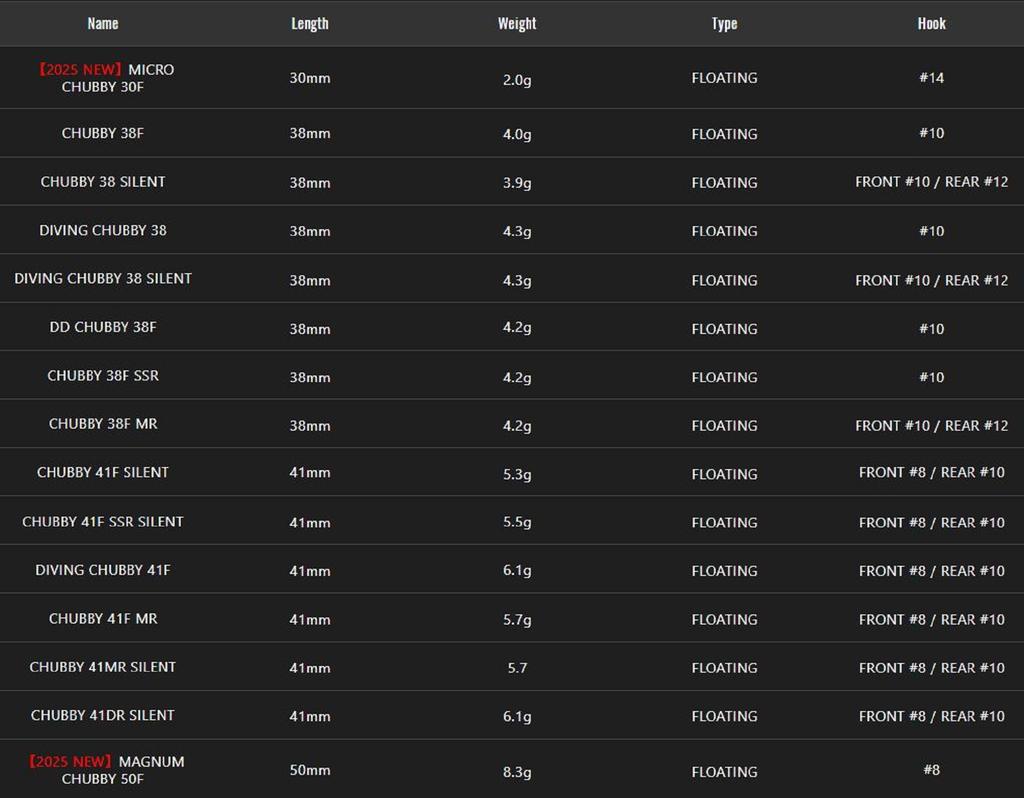Select the 50mm length value

coord(309,771)
